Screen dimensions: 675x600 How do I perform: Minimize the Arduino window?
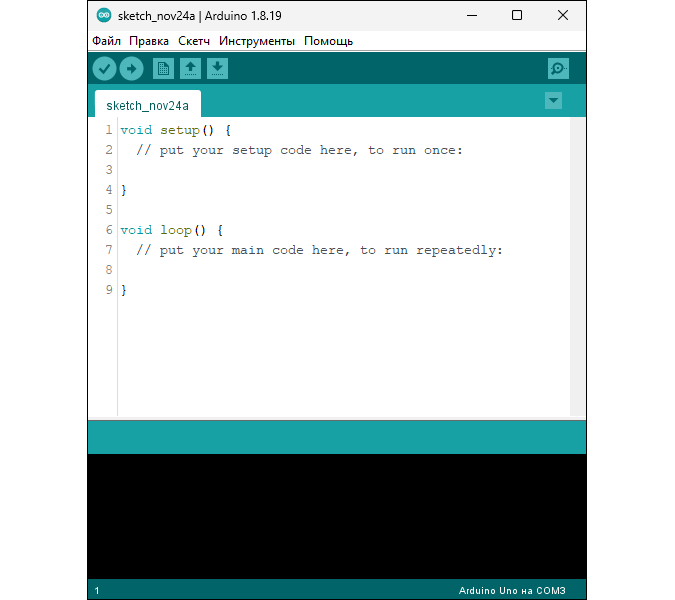472,15
